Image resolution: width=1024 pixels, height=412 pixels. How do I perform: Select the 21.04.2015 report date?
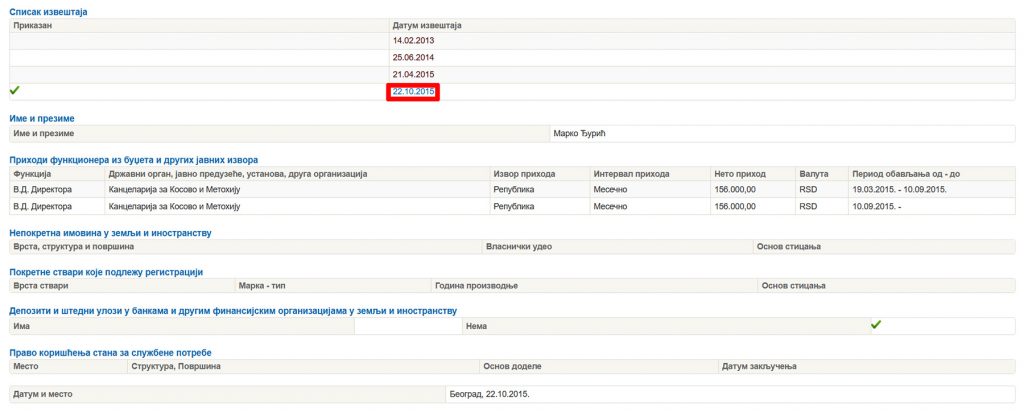click(413, 75)
